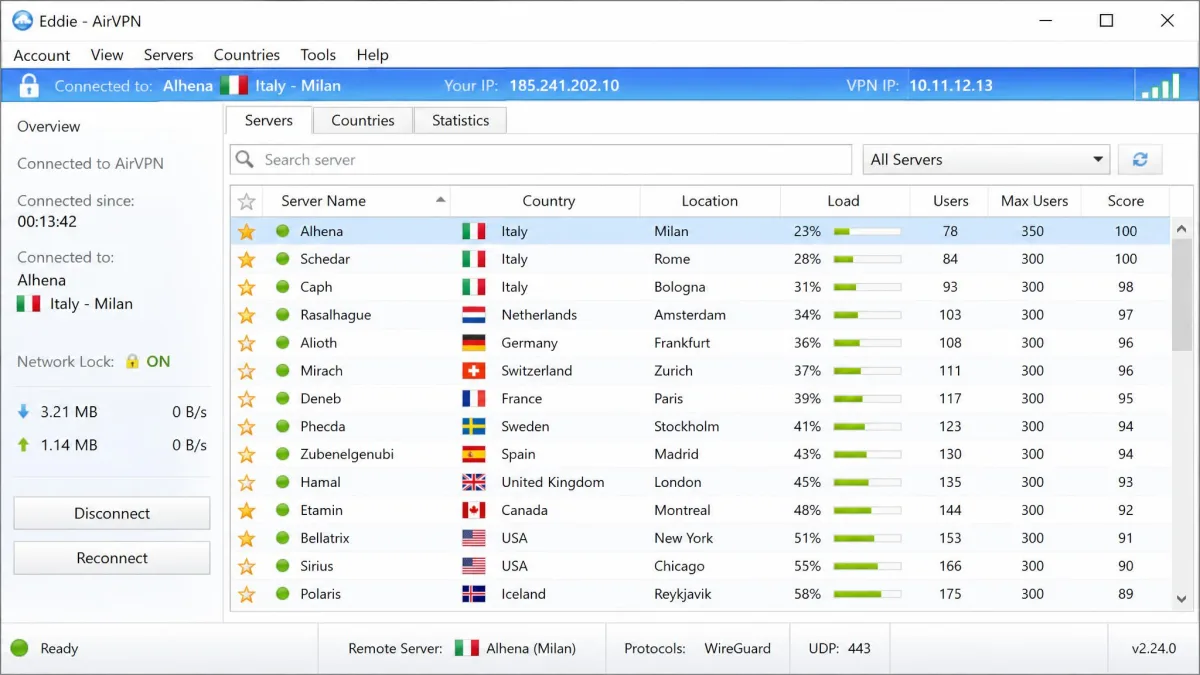Click the Reconnect button

112,558
